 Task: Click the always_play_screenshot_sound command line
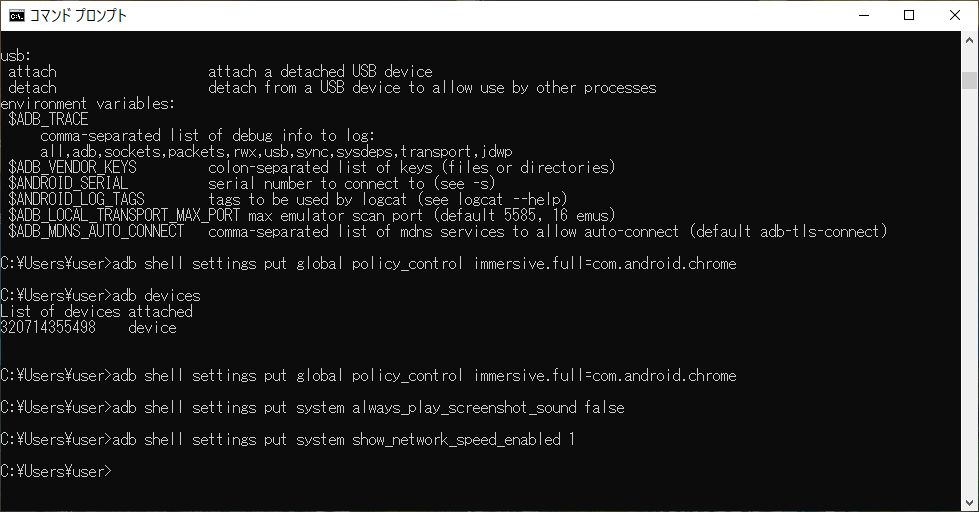[368, 408]
